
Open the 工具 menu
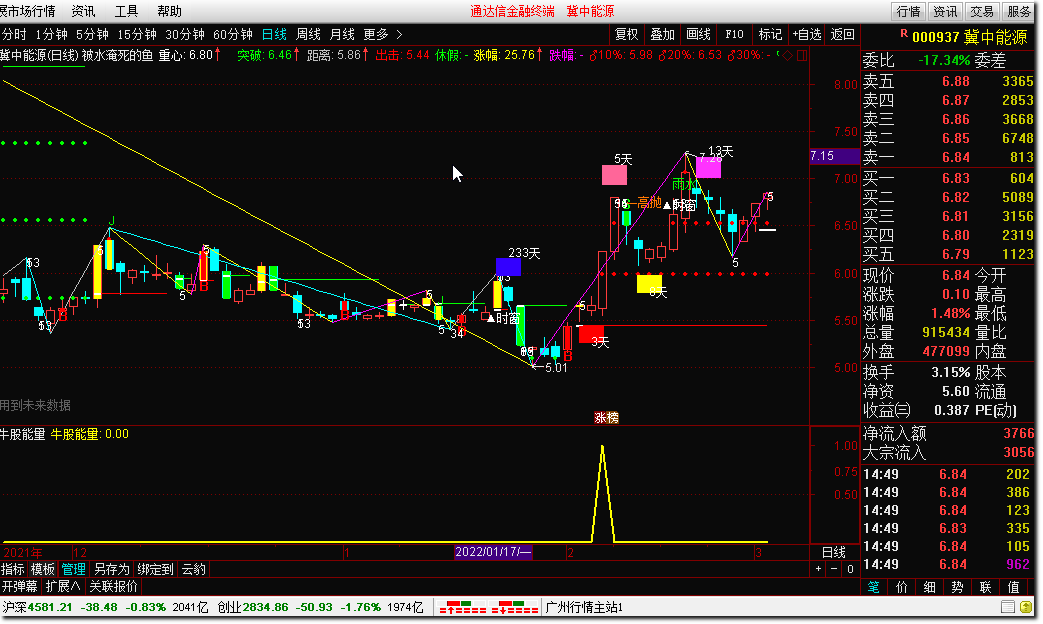(126, 11)
